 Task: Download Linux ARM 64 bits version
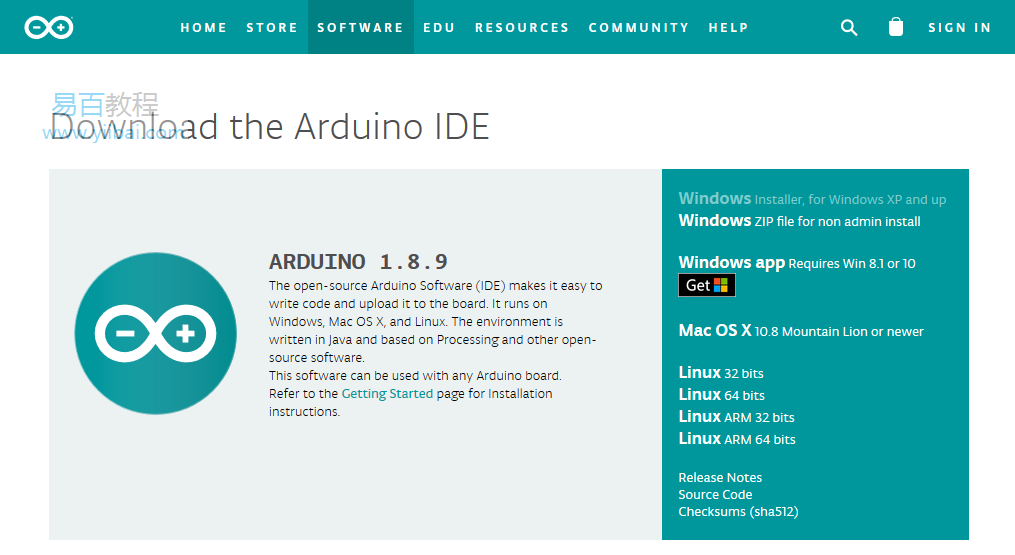coord(737,439)
